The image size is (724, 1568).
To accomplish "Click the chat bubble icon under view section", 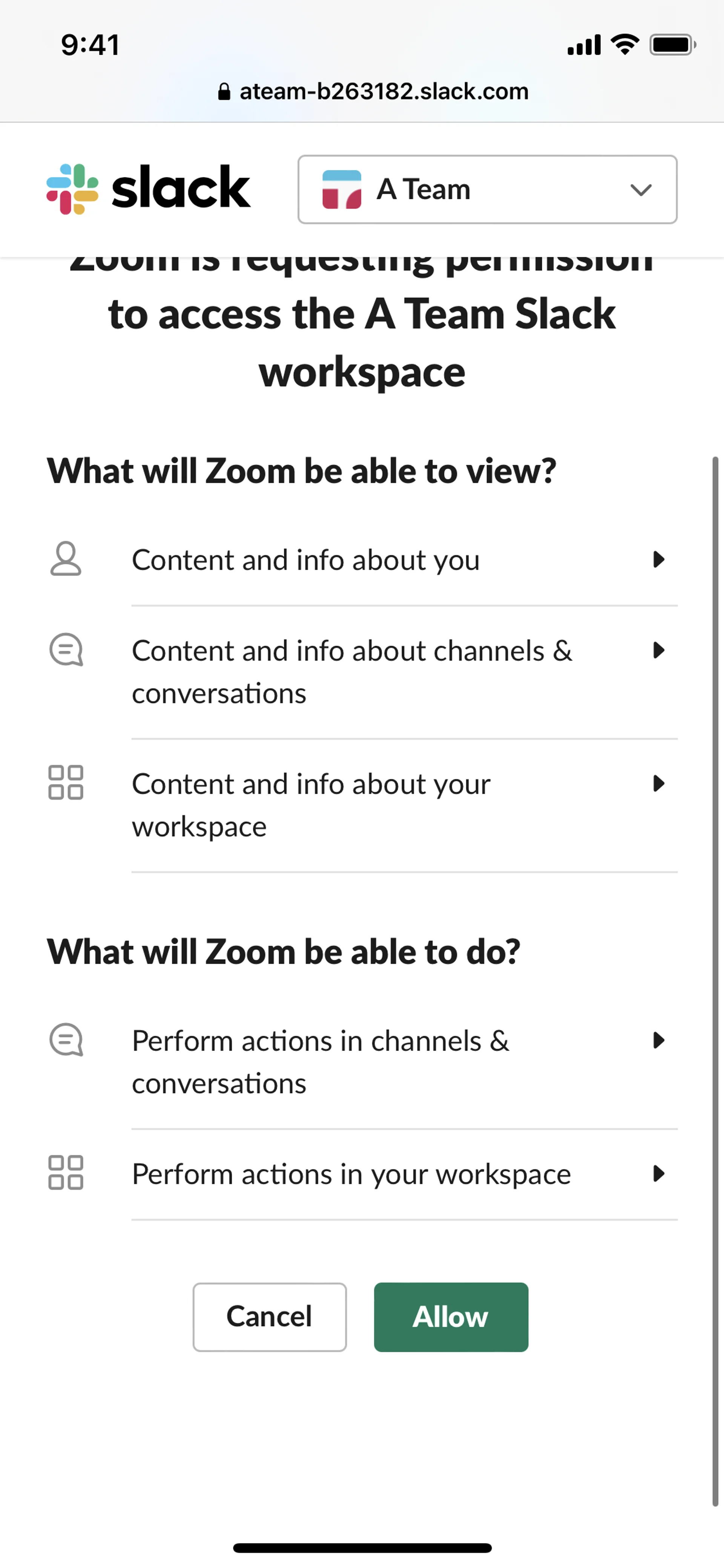I will [66, 650].
